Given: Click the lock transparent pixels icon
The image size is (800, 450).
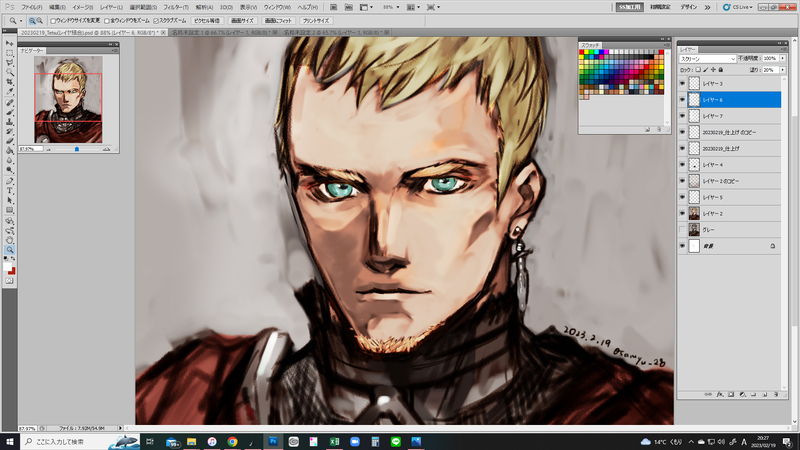Looking at the screenshot, I should (x=698, y=70).
